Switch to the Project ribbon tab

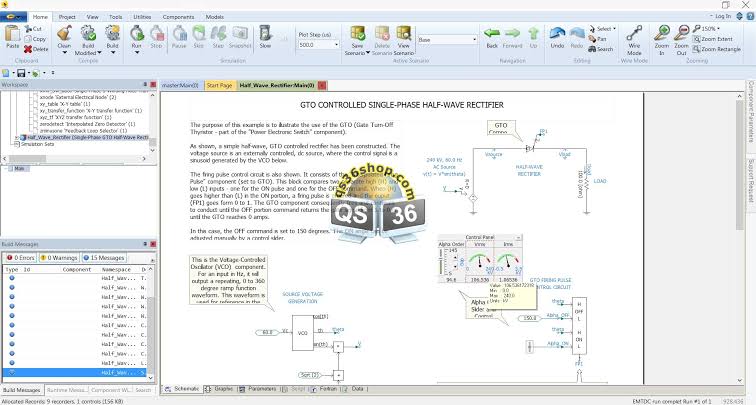pyautogui.click(x=67, y=17)
